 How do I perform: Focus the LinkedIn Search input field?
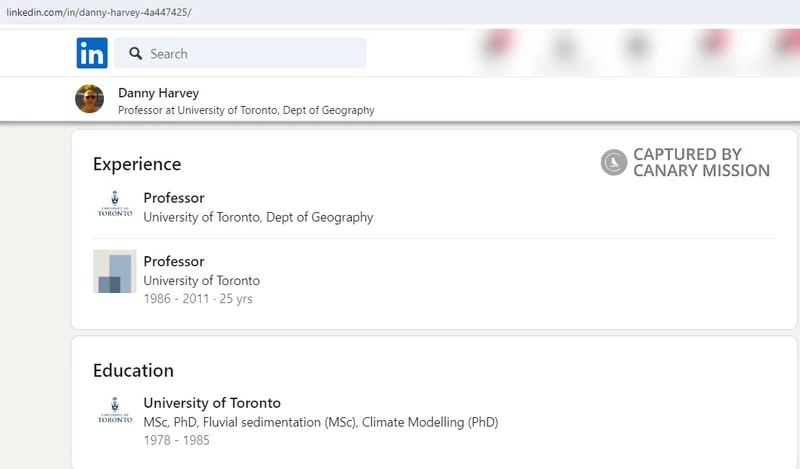(x=240, y=53)
